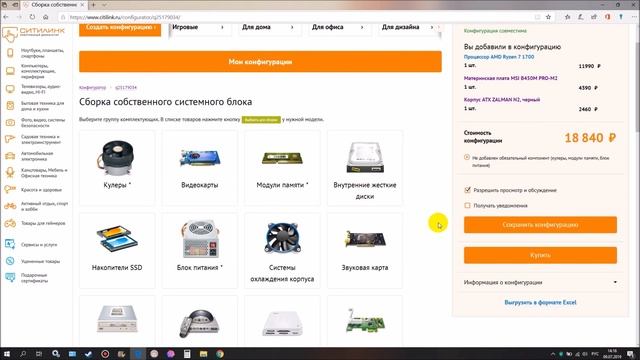Open Мои конфигурации
Image resolution: width=640 pixels, height=360 pixels.
point(260,62)
